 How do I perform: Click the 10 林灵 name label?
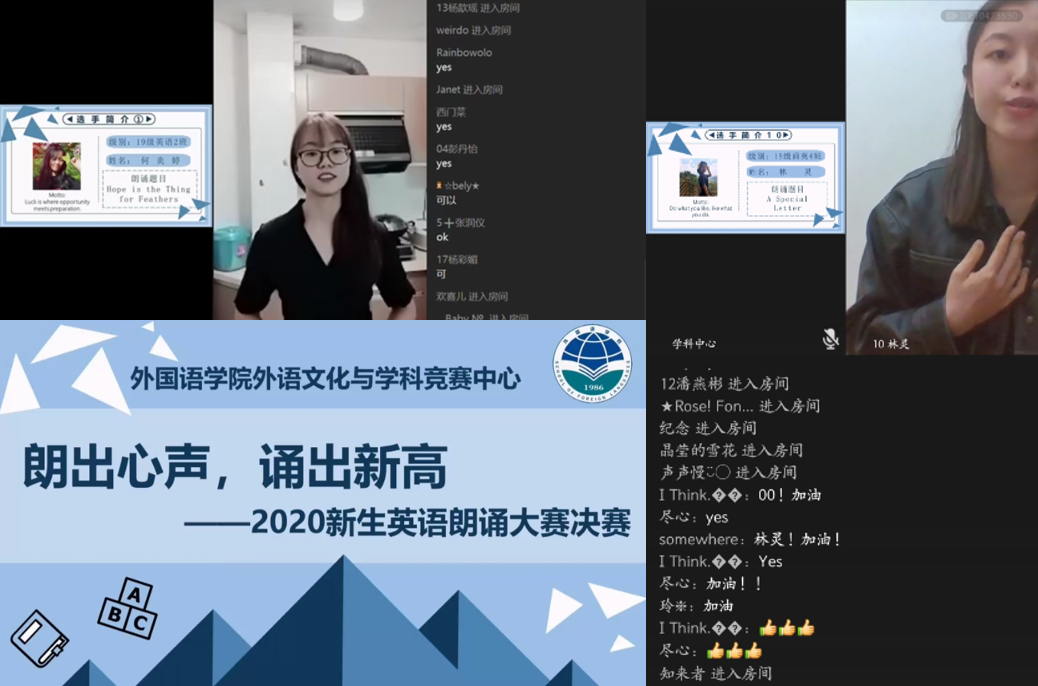pyautogui.click(x=891, y=344)
